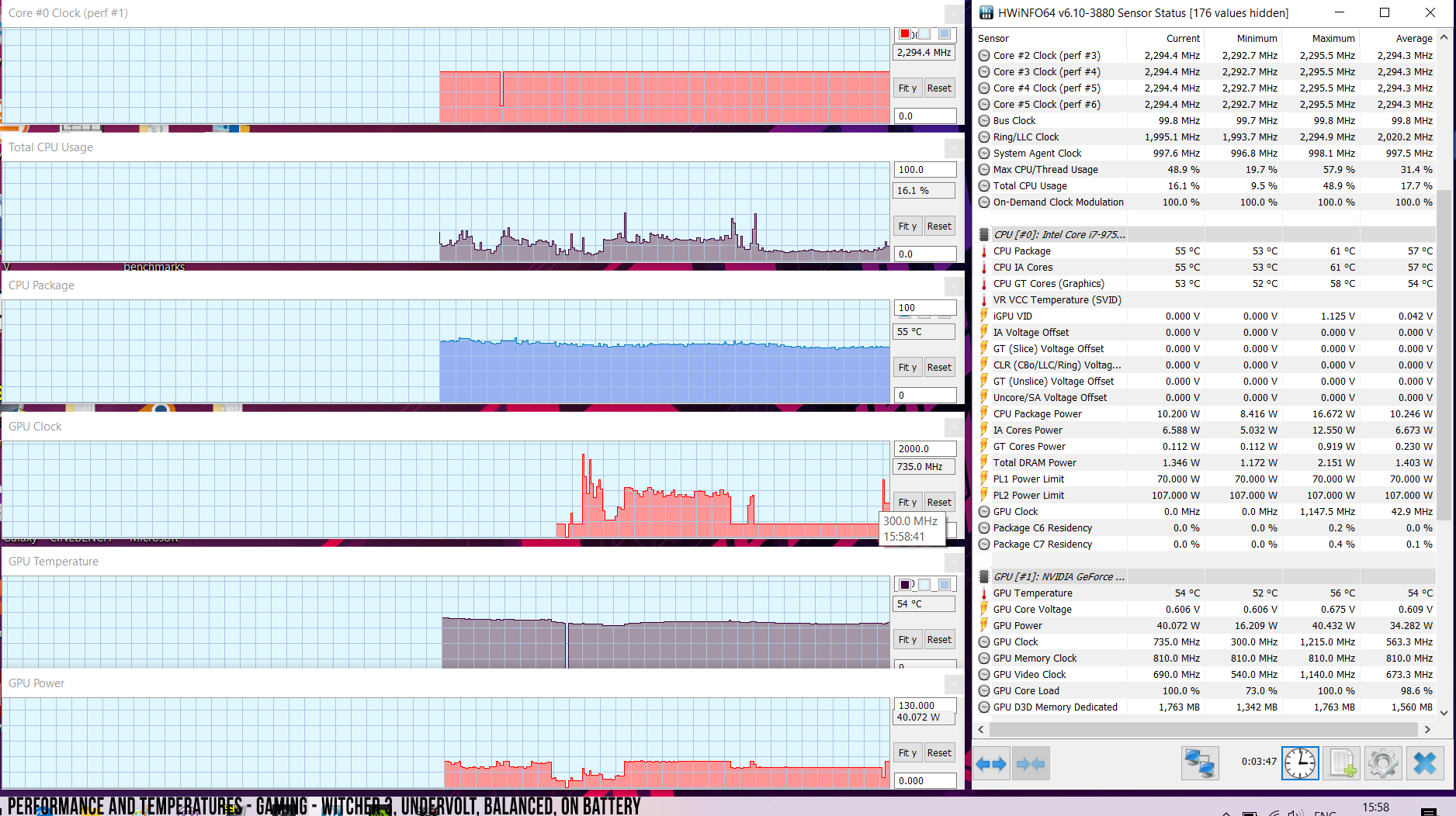Start logging with the sheet-plus icon

(1342, 764)
